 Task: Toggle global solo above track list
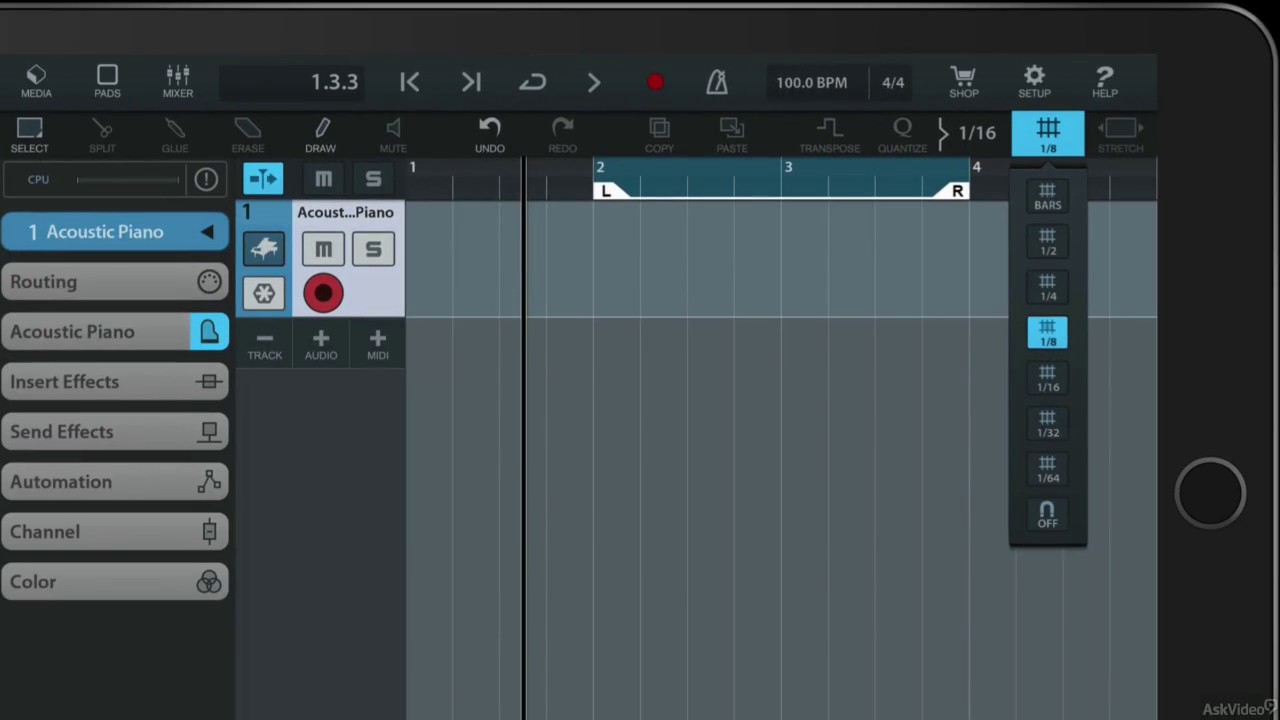pyautogui.click(x=373, y=179)
